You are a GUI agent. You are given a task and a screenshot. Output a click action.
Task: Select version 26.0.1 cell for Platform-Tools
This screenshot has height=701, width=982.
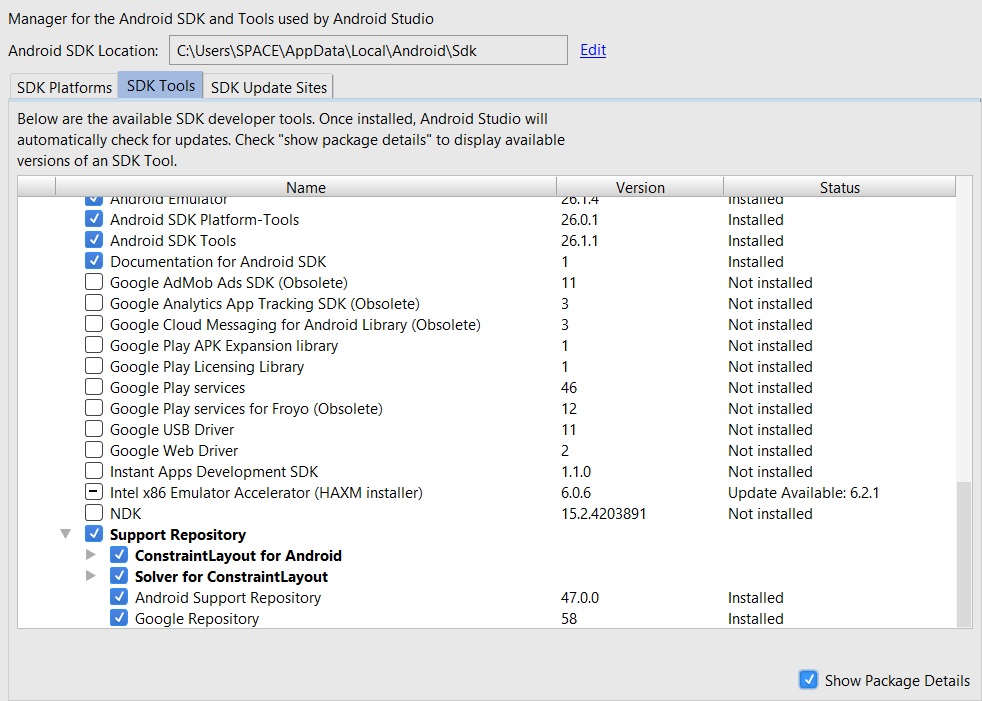tap(579, 220)
